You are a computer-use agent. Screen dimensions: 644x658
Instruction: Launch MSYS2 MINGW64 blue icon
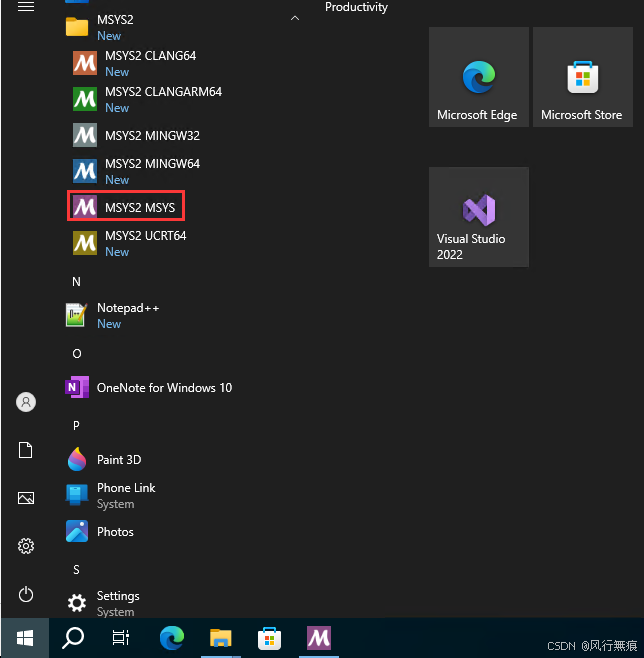coord(85,171)
